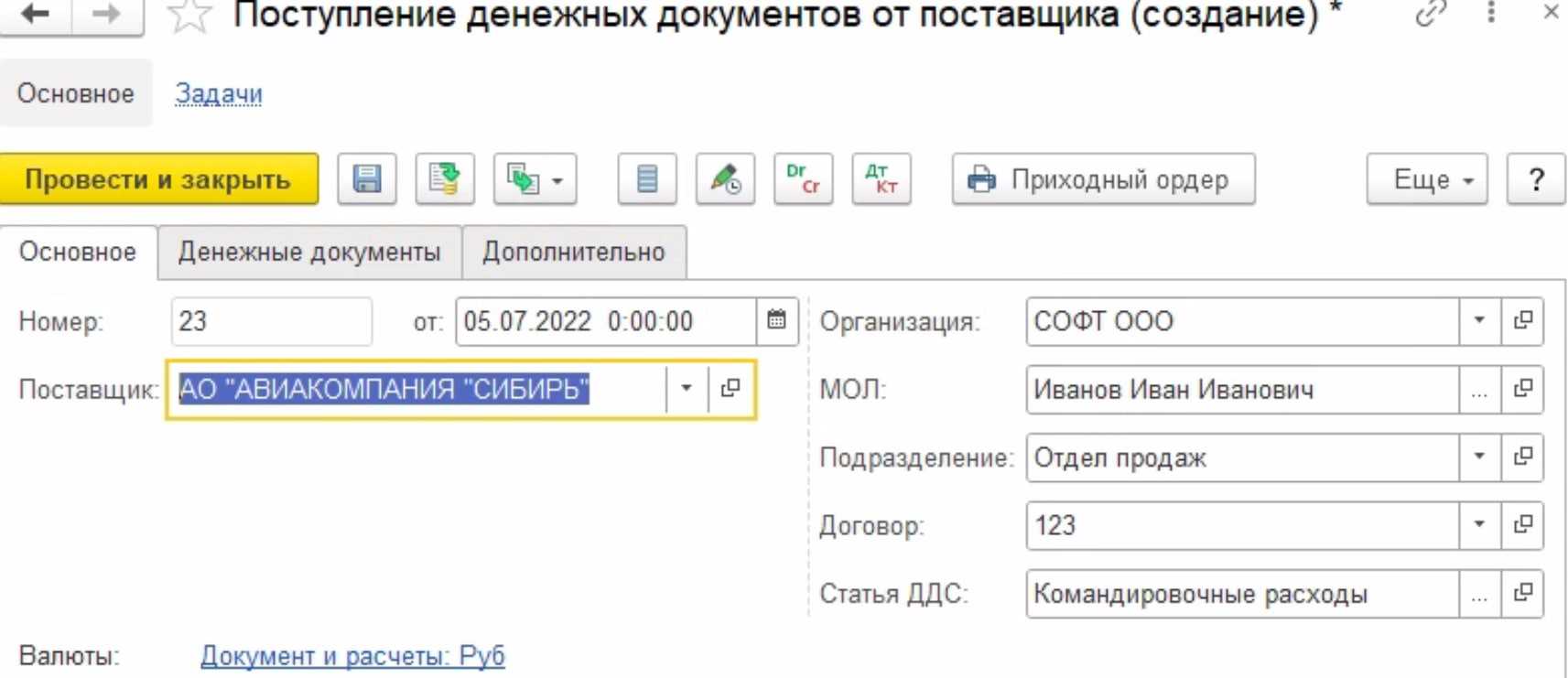Open document structure list icon
This screenshot has width=1568, height=678.
click(x=647, y=178)
